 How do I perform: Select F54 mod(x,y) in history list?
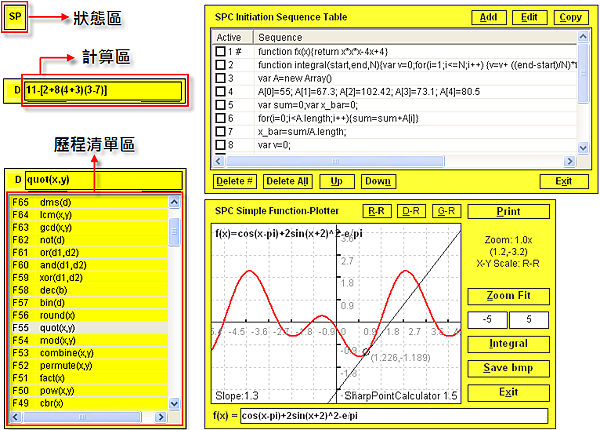click(89, 340)
